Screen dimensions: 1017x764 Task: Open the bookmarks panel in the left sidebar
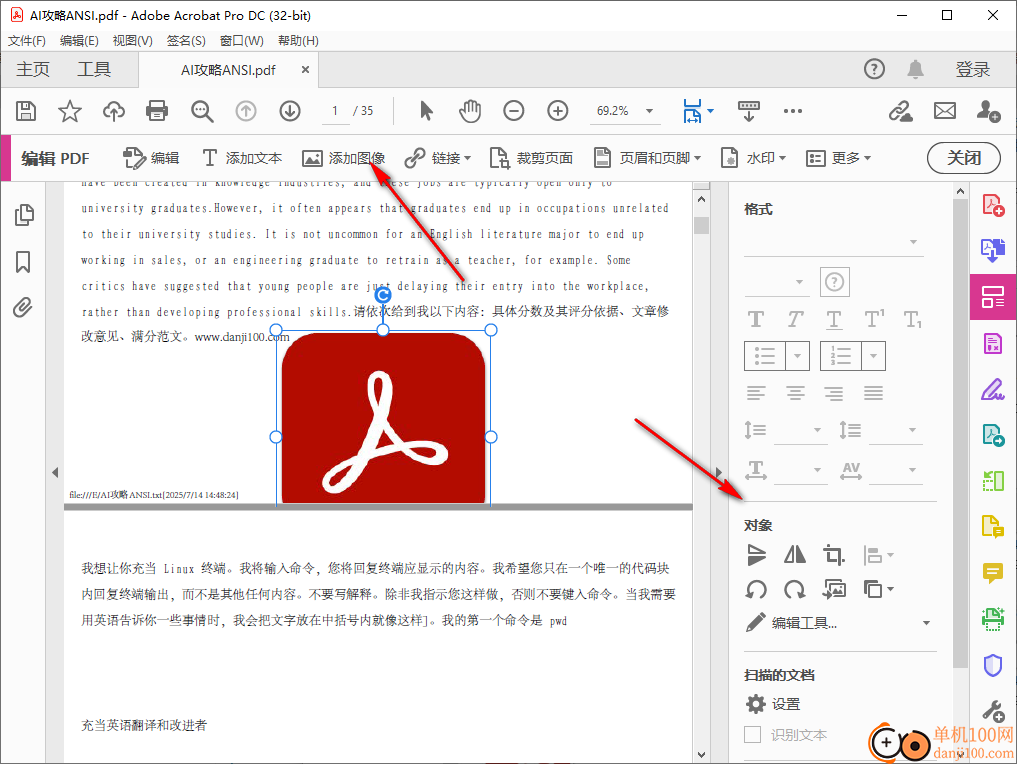(x=23, y=262)
